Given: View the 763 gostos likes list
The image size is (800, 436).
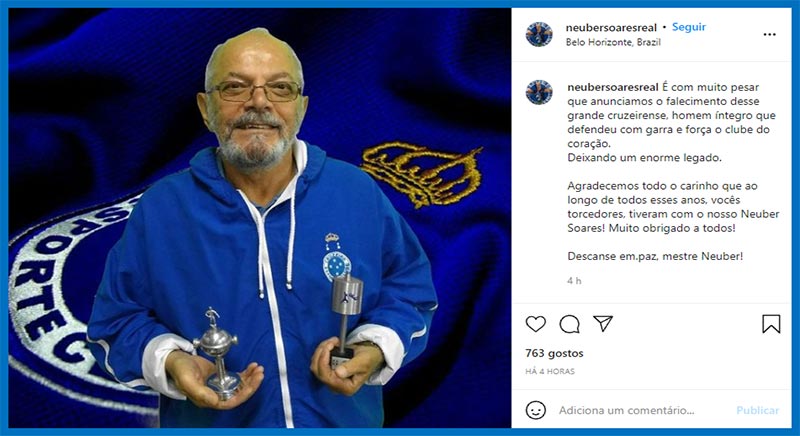Looking at the screenshot, I should (x=554, y=353).
